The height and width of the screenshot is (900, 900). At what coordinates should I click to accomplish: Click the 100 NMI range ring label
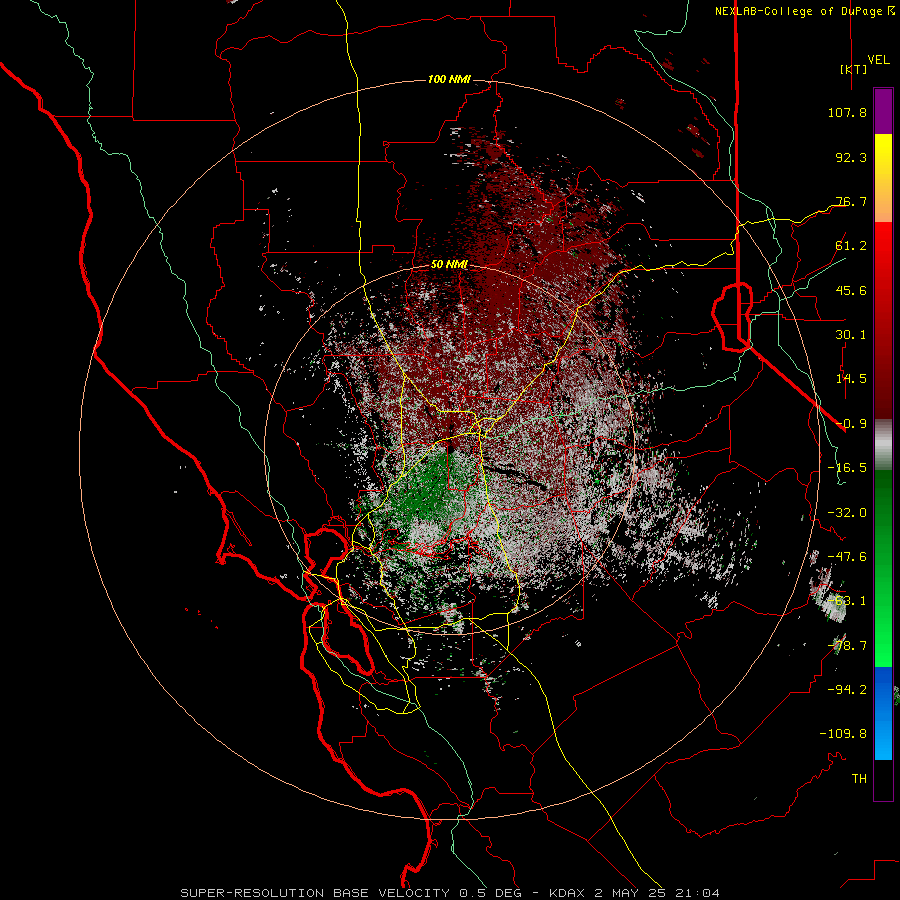(x=449, y=79)
